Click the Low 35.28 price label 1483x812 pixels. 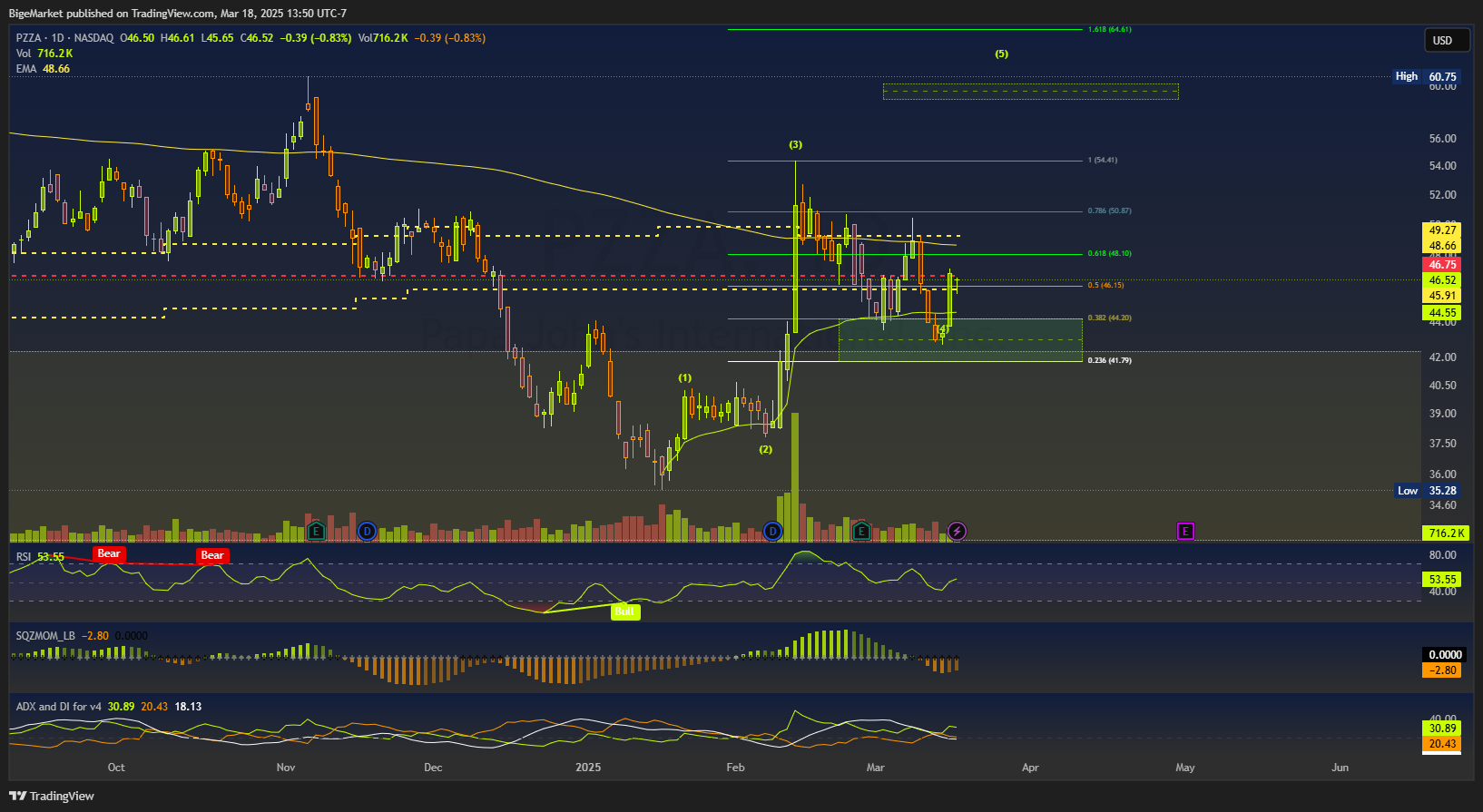1427,491
